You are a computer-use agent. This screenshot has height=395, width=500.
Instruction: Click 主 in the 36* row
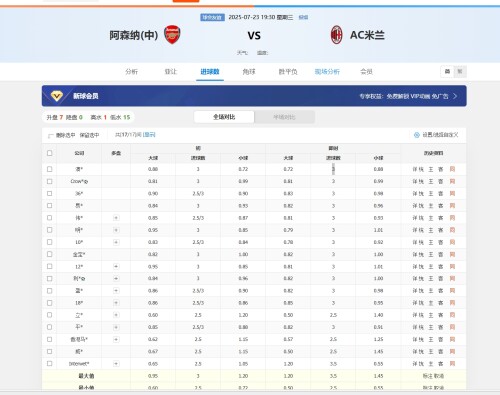[431, 194]
